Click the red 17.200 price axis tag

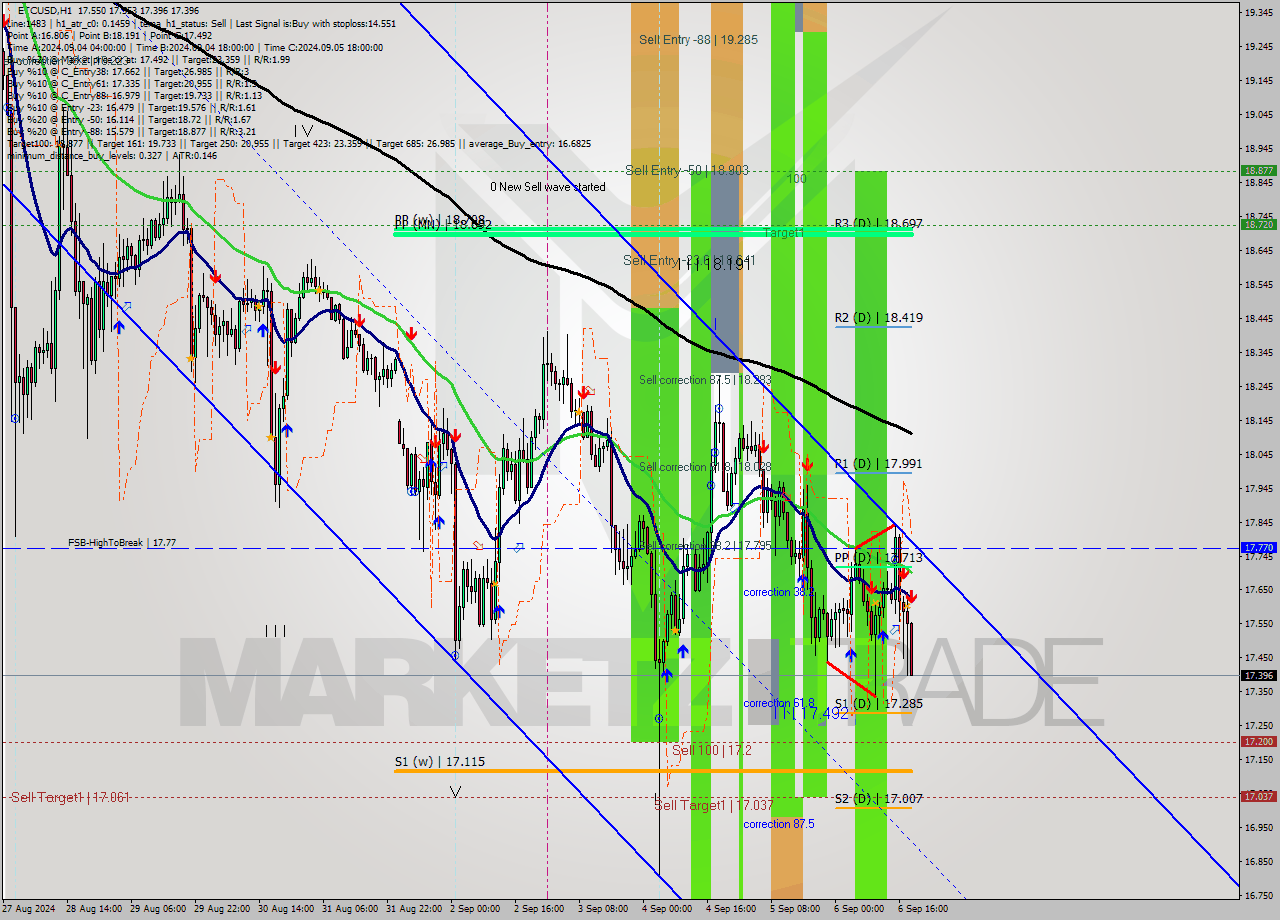[x=1258, y=741]
